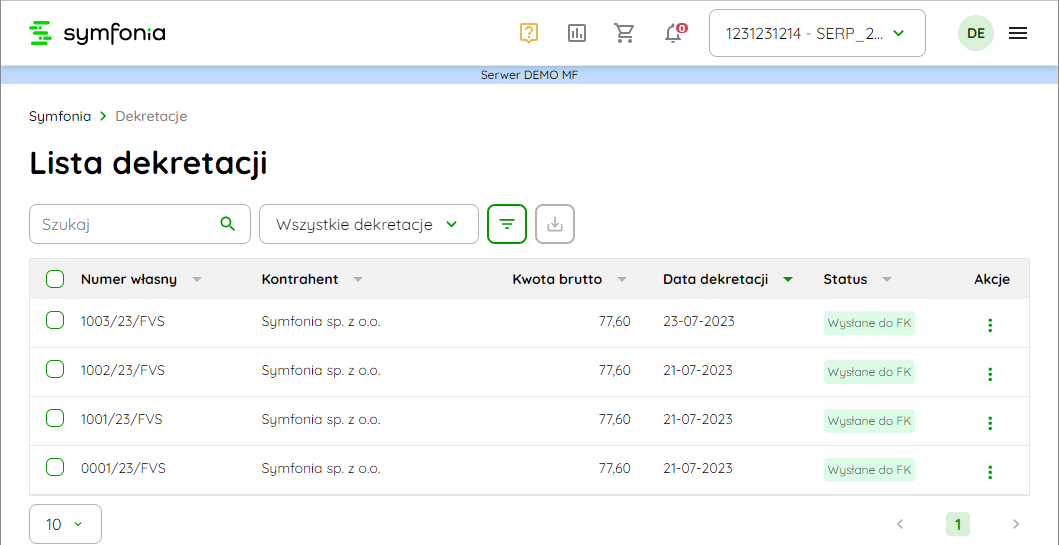
Task: Open actions menu for 0001/23/FVS
Action: [x=990, y=472]
